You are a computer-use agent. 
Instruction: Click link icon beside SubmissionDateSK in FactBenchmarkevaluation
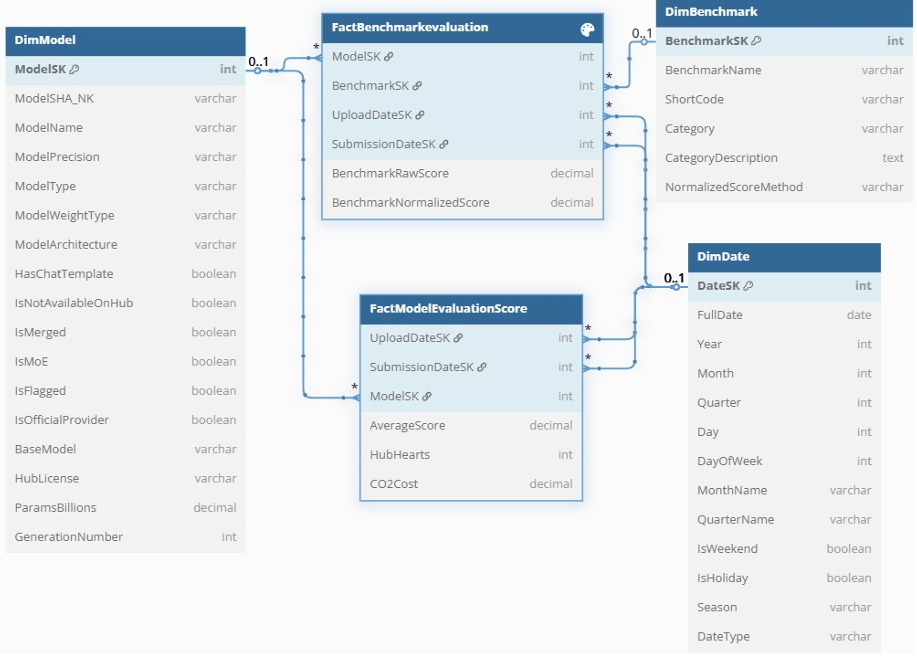443,144
